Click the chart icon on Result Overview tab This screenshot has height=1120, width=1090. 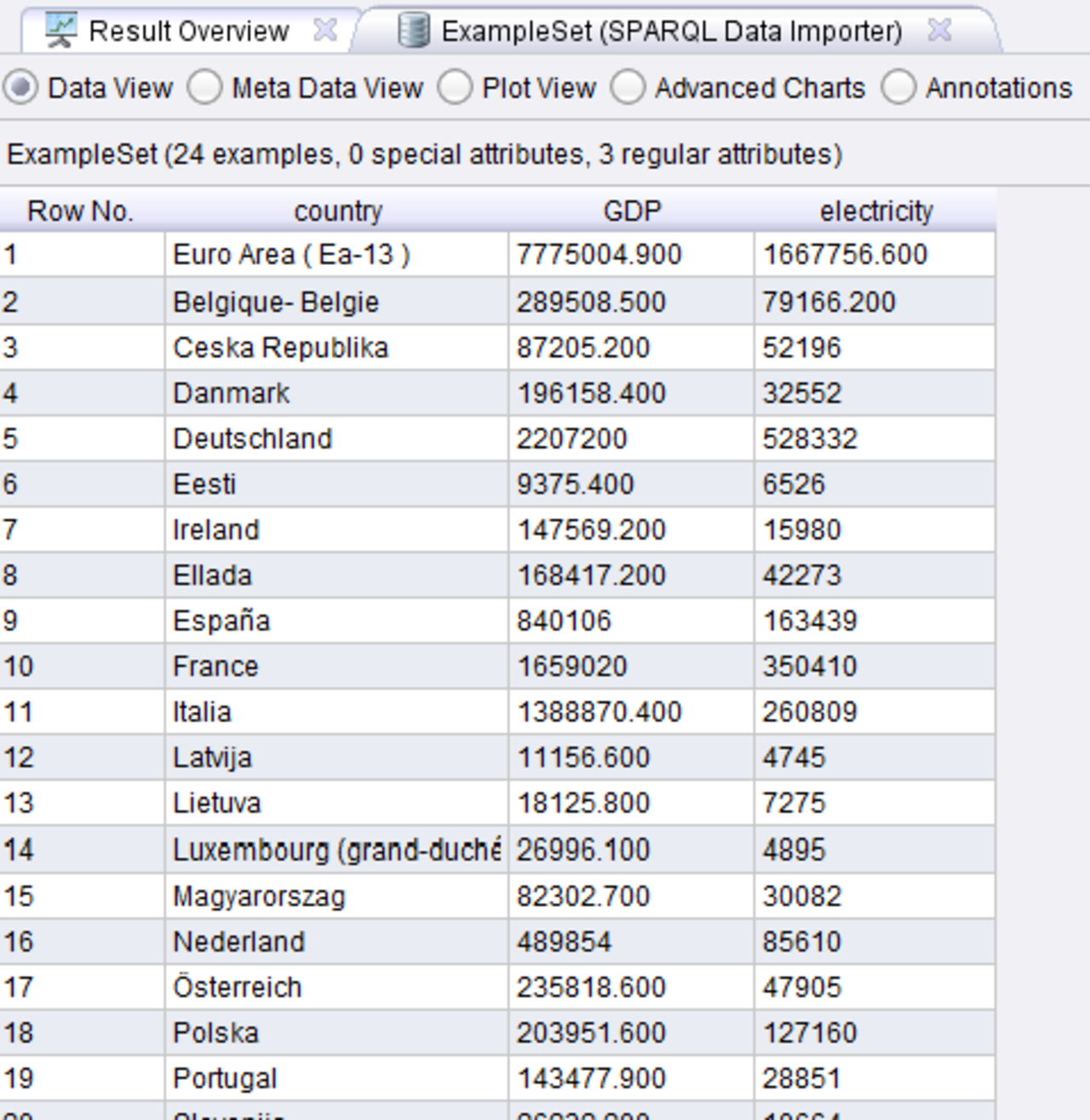click(x=60, y=30)
